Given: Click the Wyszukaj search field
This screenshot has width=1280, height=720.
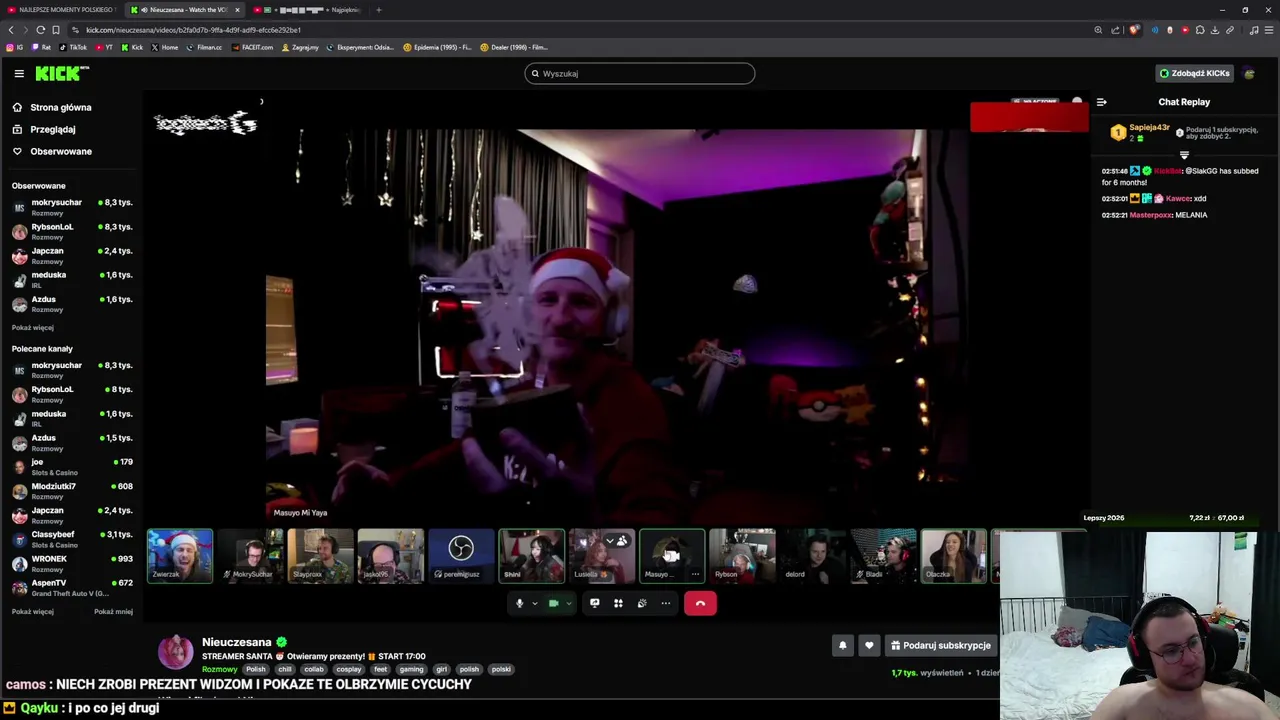Looking at the screenshot, I should point(640,73).
